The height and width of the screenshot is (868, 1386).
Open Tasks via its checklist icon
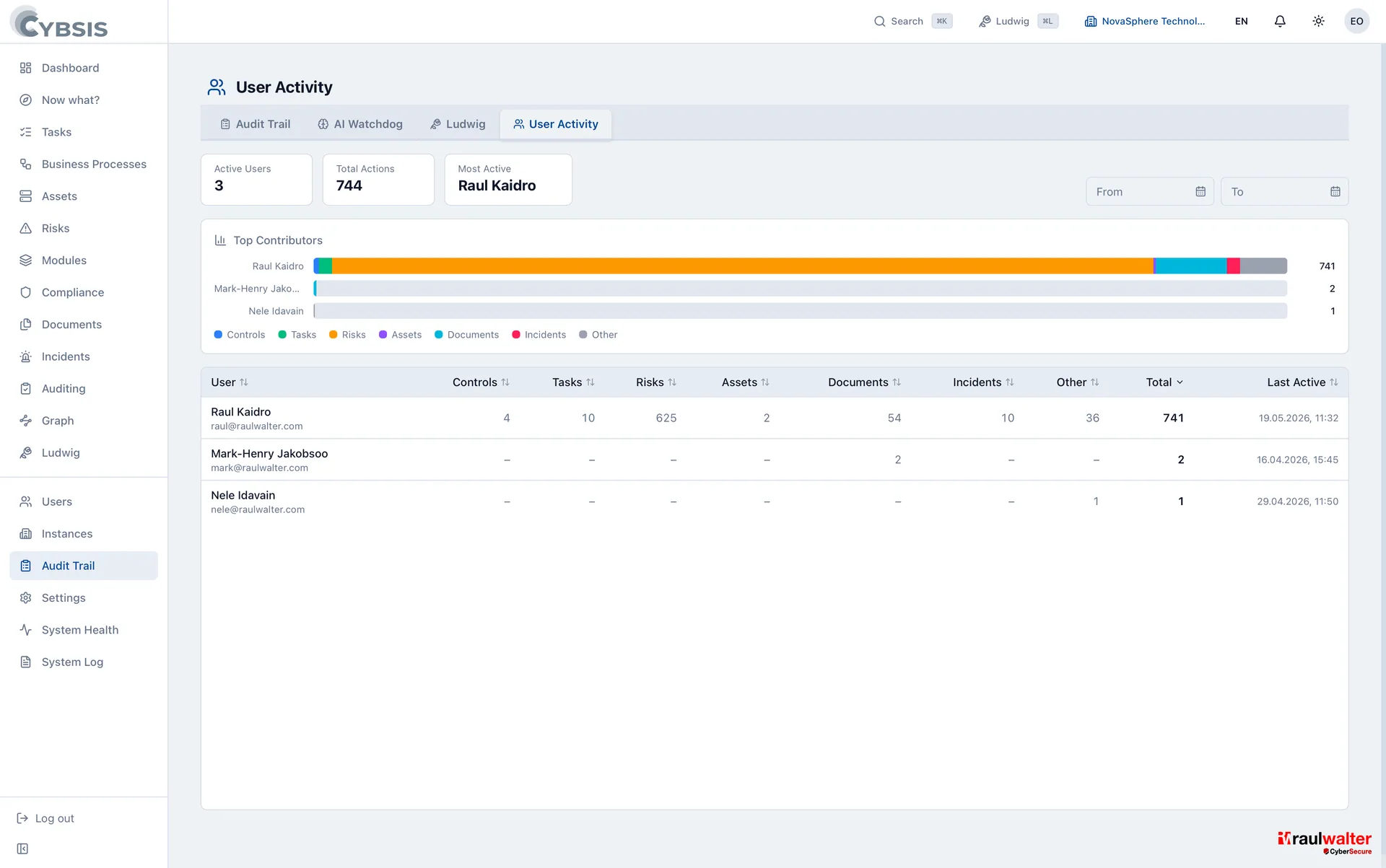point(26,132)
